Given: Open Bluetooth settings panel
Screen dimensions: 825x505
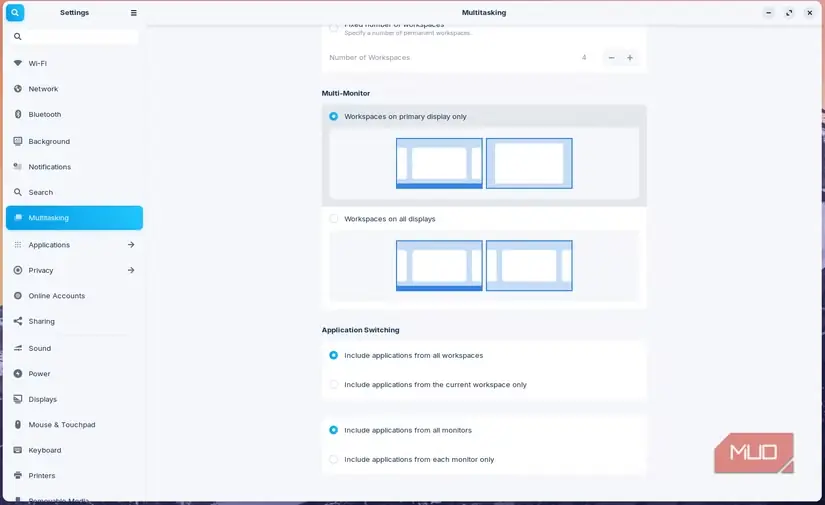Looking at the screenshot, I should 74,114.
